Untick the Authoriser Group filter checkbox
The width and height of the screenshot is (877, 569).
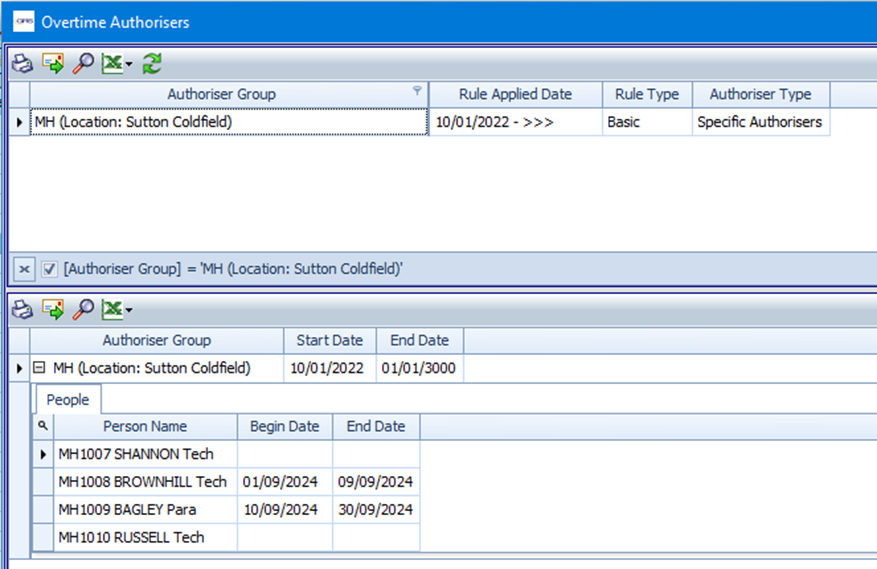[x=49, y=269]
